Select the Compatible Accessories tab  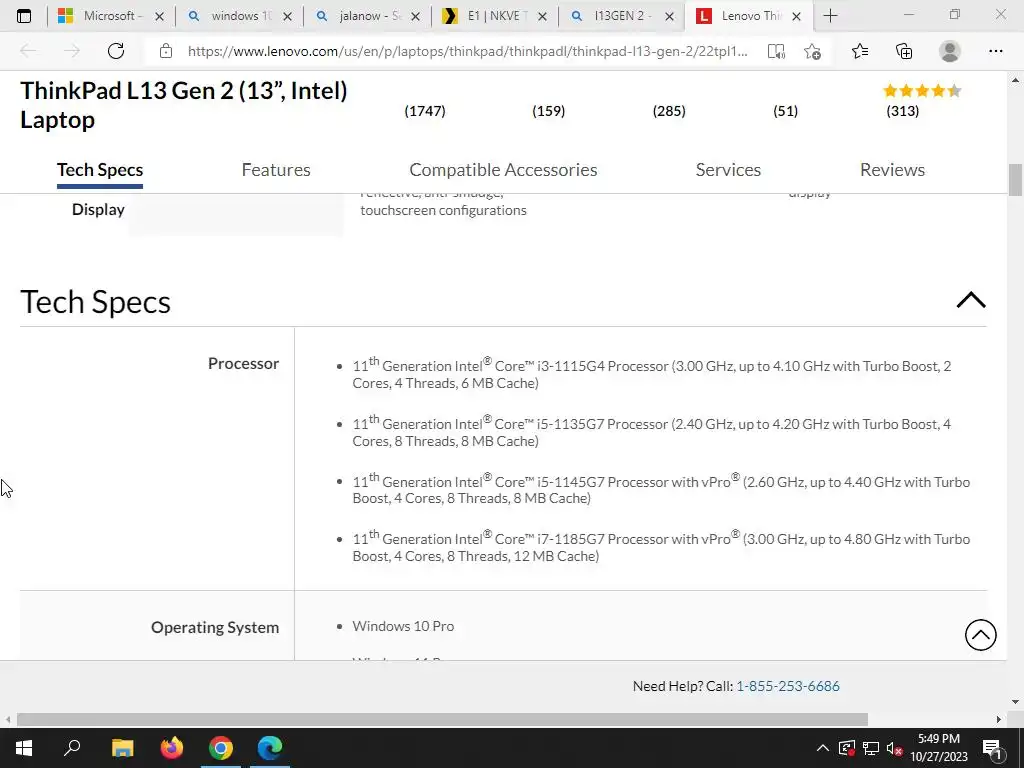[x=504, y=170]
